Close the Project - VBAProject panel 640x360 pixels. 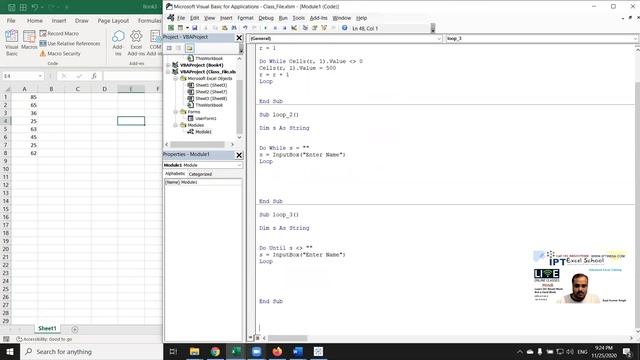click(x=239, y=38)
